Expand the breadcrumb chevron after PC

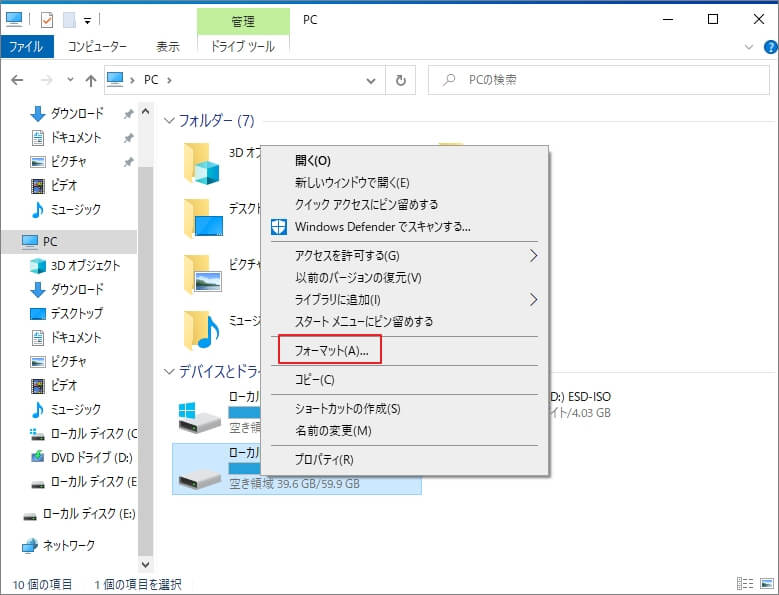tap(169, 80)
